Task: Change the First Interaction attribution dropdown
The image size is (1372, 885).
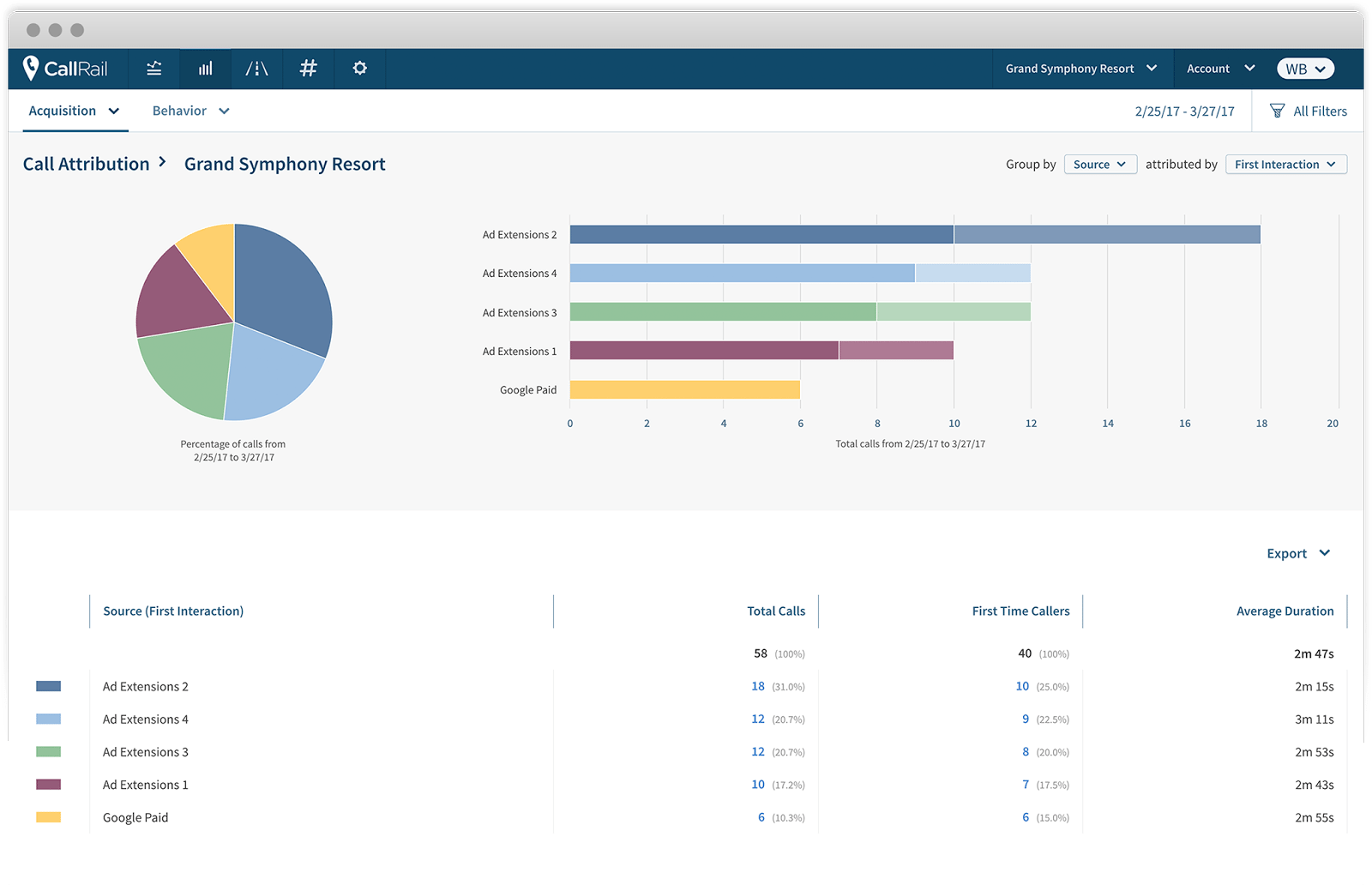Action: click(x=1285, y=165)
